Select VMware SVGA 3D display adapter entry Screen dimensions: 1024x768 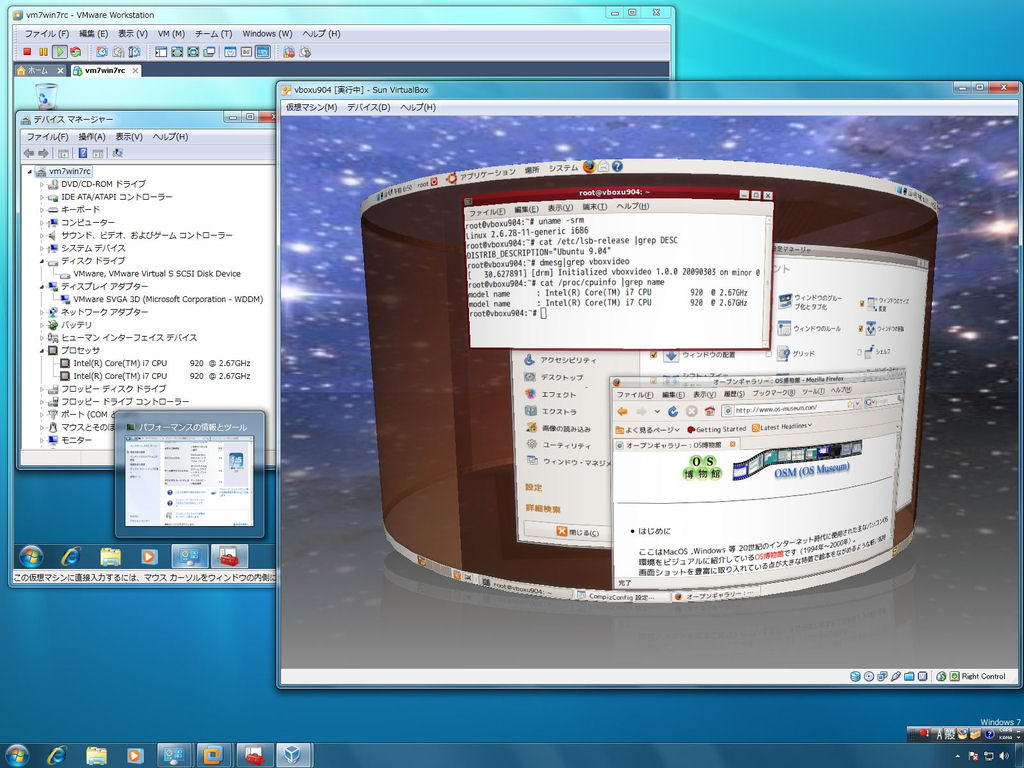tap(168, 300)
